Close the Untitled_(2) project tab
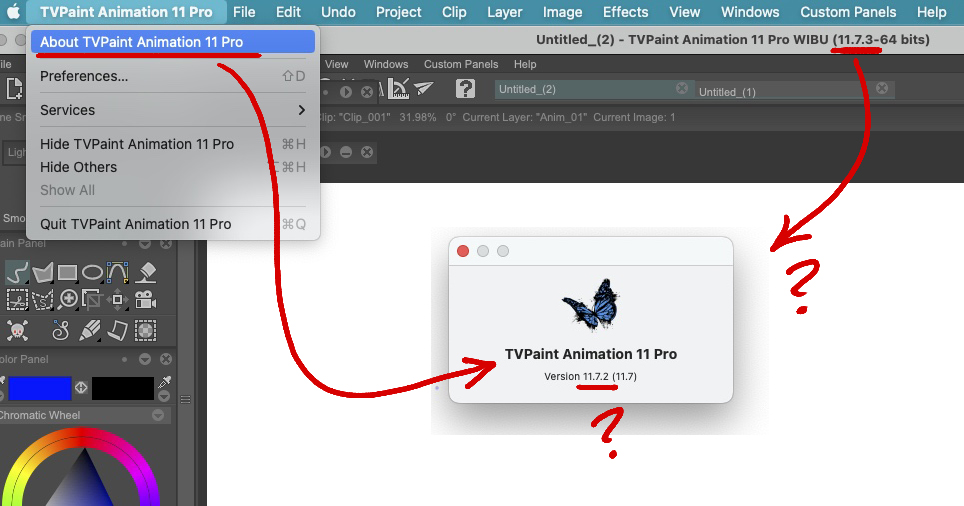 click(x=682, y=89)
